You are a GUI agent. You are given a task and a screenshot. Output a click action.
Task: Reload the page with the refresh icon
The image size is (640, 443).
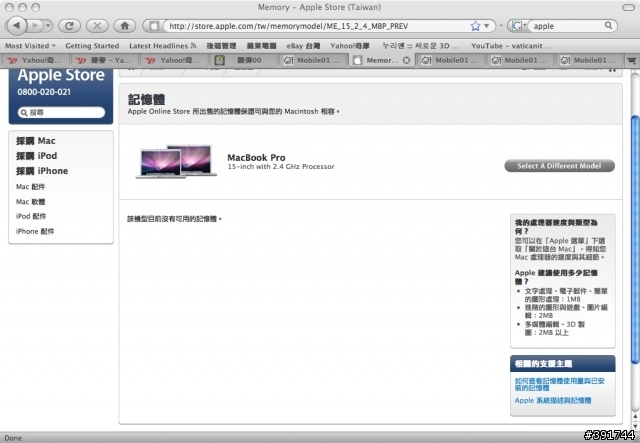point(69,26)
